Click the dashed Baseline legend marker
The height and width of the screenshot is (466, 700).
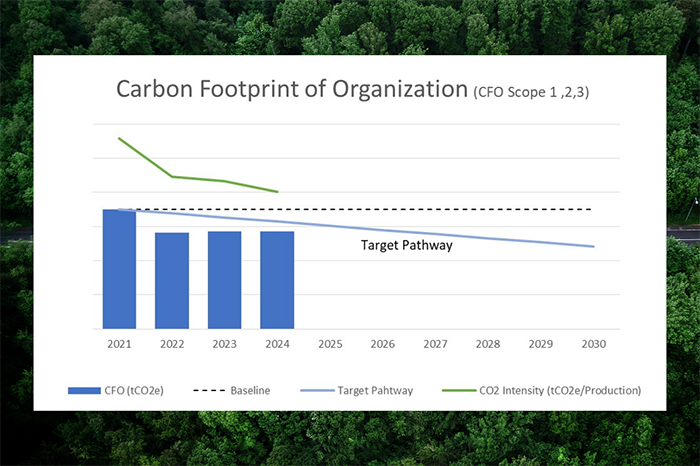tap(209, 391)
